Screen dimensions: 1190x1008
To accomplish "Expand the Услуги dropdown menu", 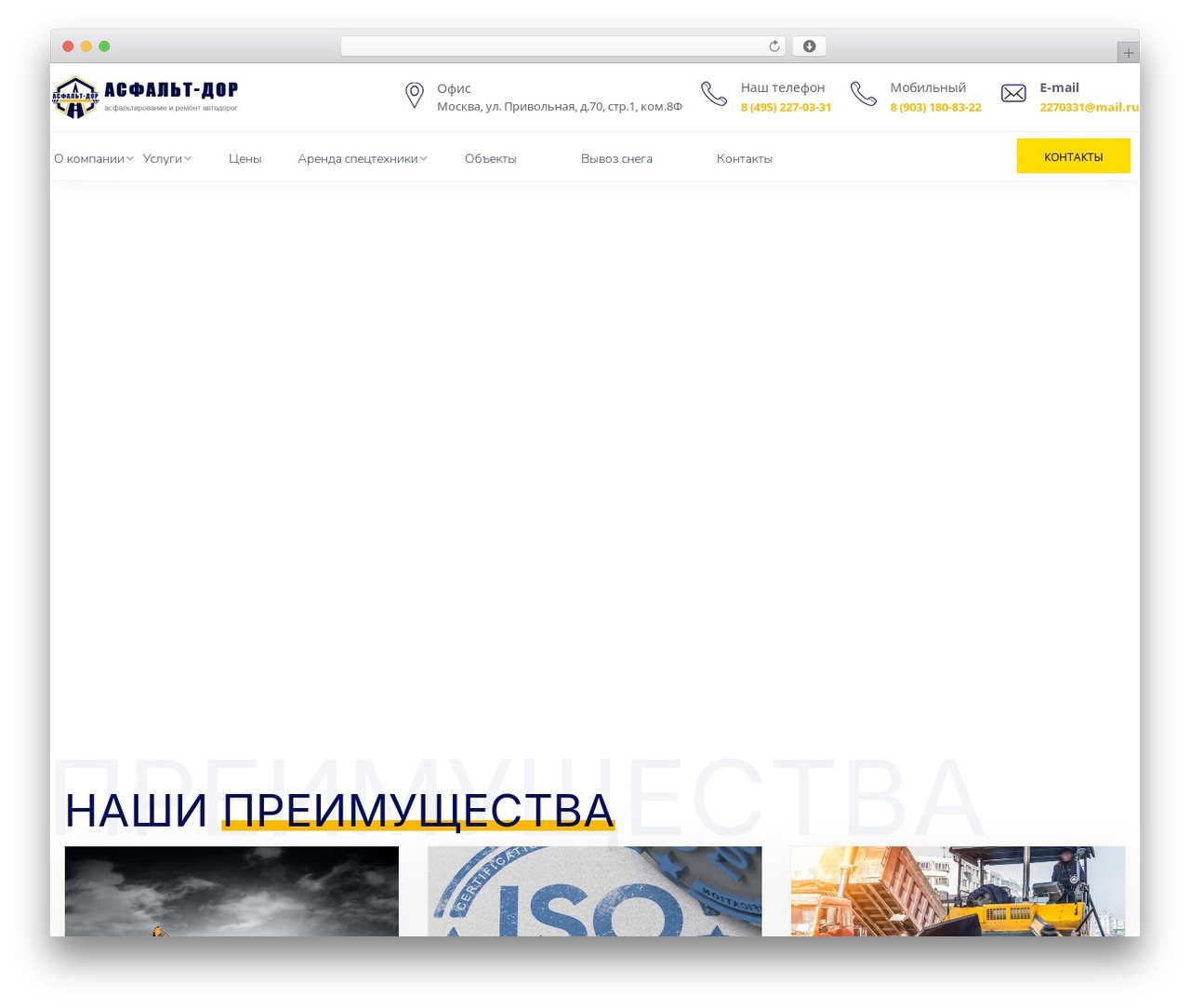I will 167,159.
